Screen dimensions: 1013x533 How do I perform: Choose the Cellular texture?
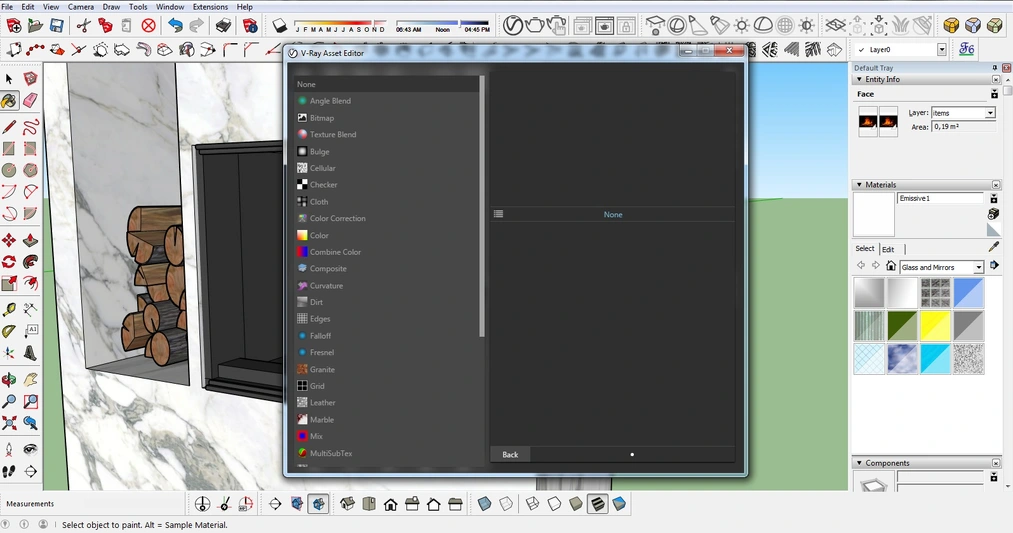322,168
